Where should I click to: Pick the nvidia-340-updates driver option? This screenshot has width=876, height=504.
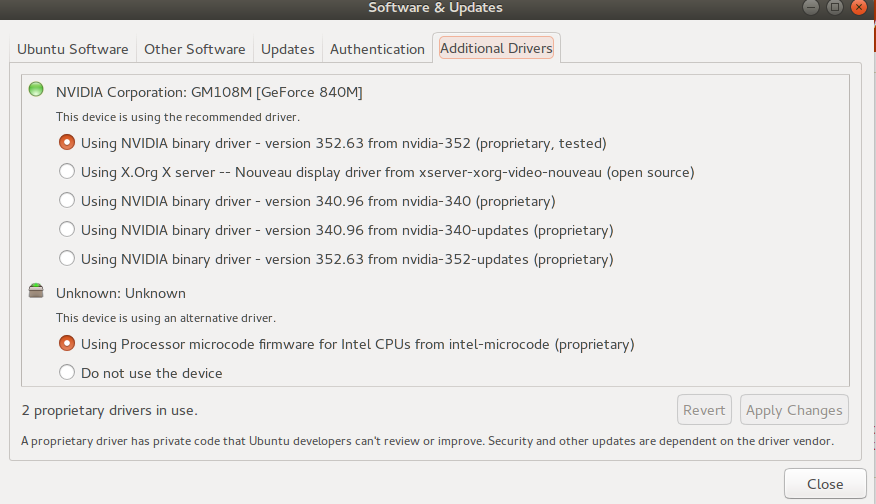click(67, 230)
